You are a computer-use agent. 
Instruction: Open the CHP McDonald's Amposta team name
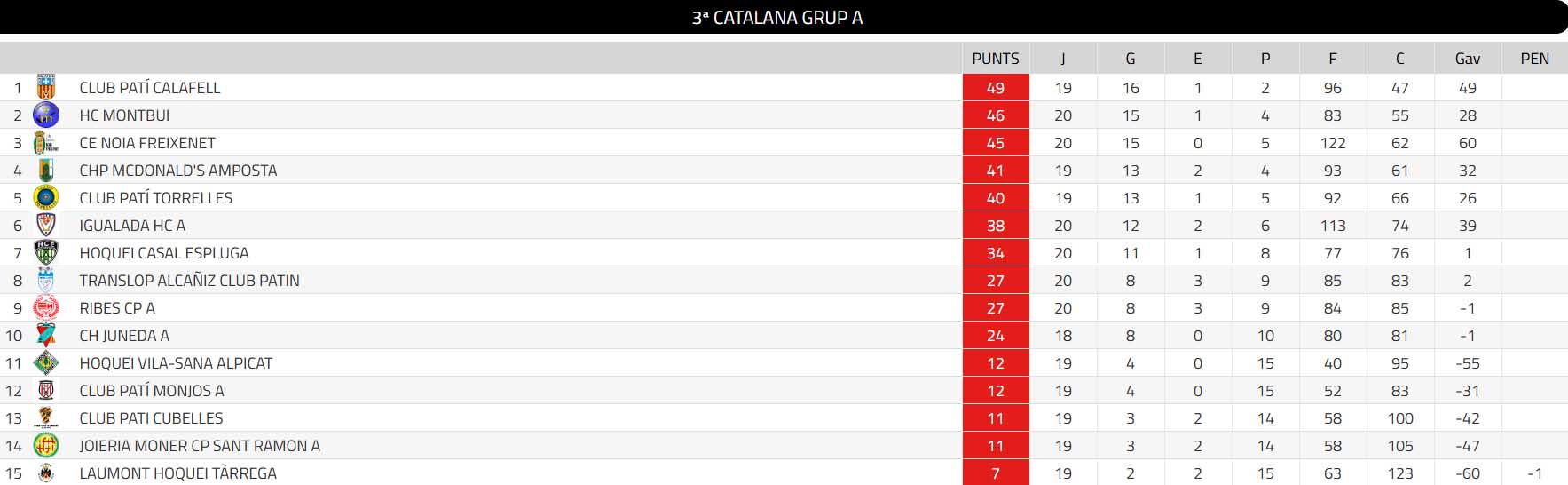coord(178,171)
